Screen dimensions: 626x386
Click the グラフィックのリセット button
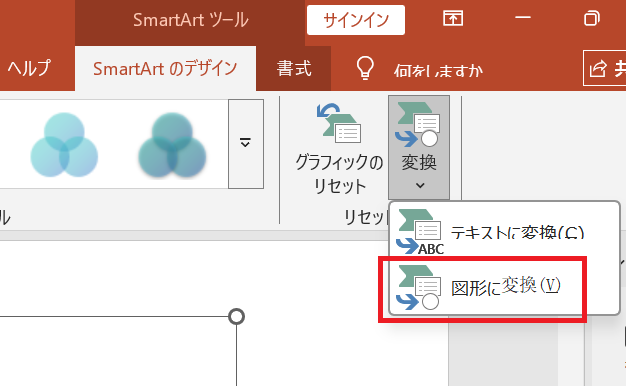[x=339, y=149]
